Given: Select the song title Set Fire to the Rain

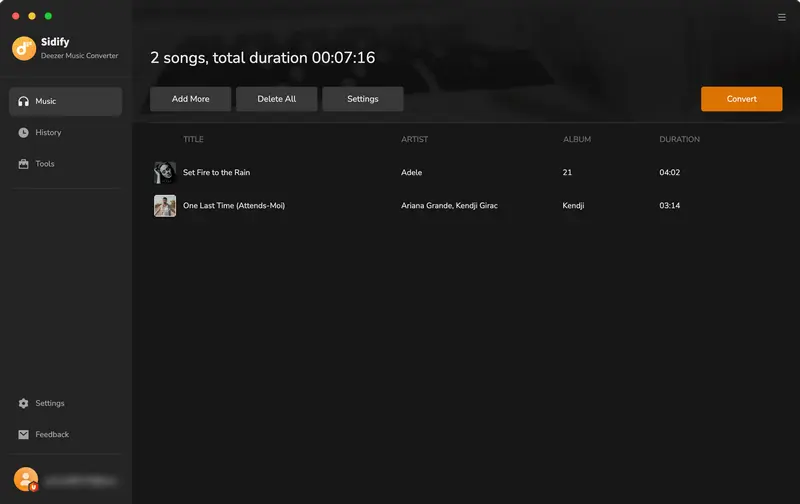Looking at the screenshot, I should [216, 172].
